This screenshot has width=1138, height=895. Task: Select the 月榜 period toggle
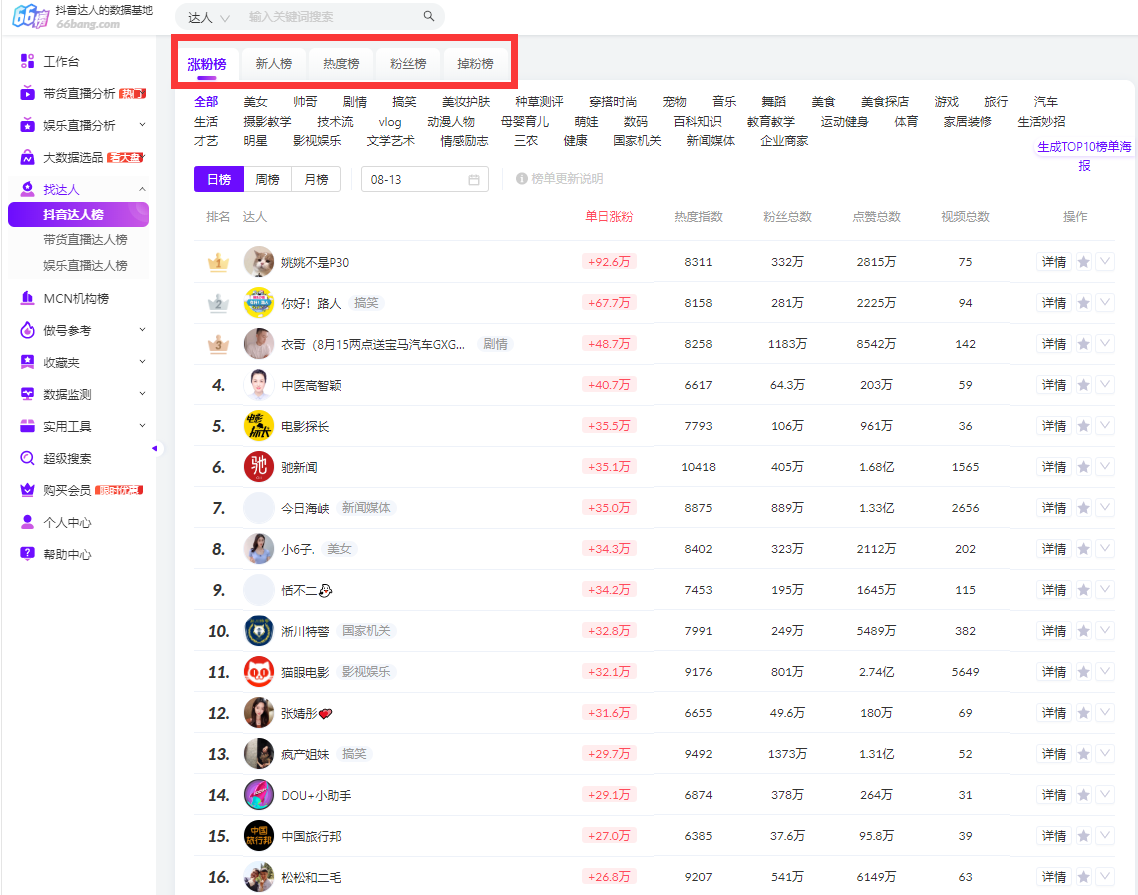pyautogui.click(x=316, y=179)
